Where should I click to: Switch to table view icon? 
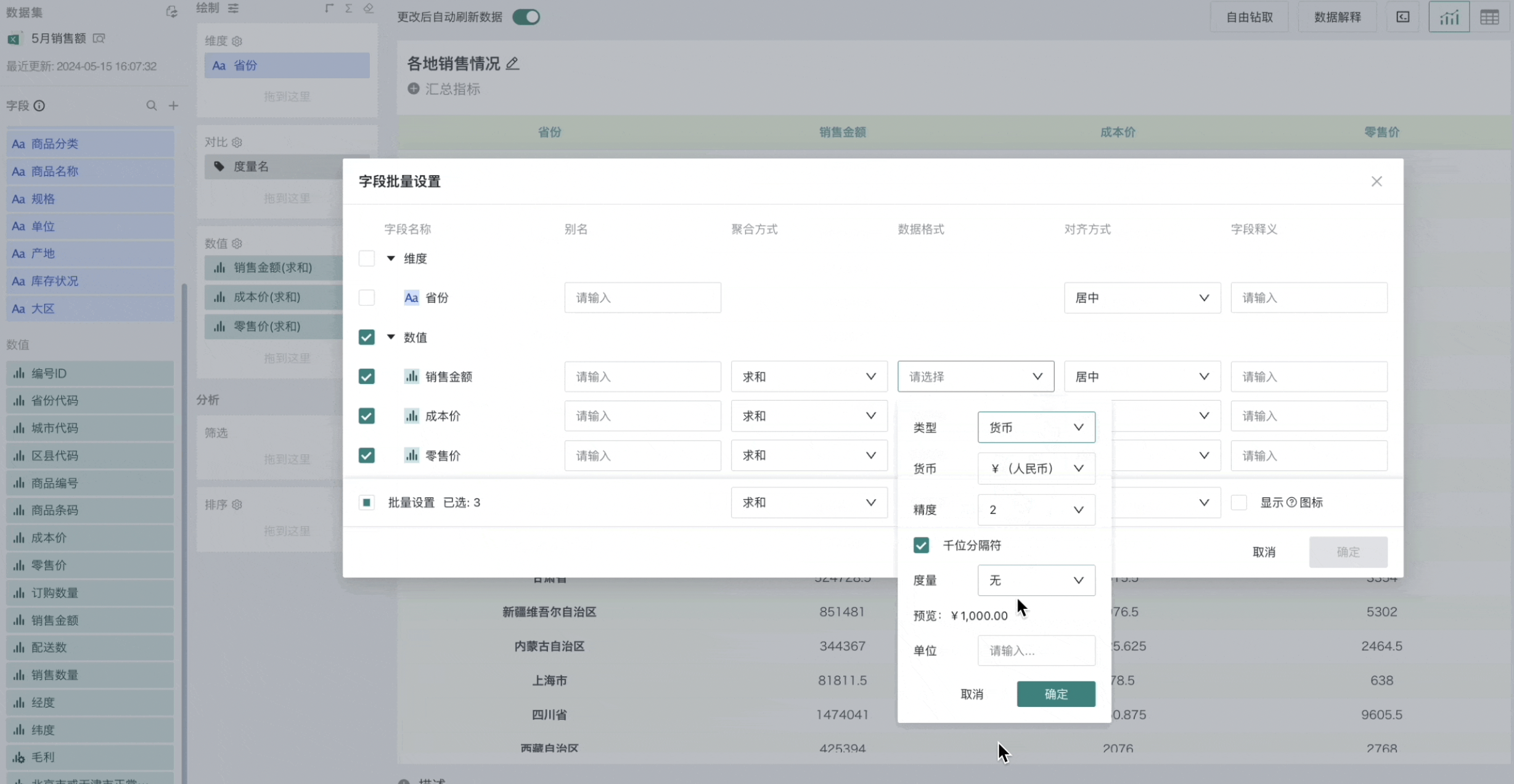(x=1489, y=17)
